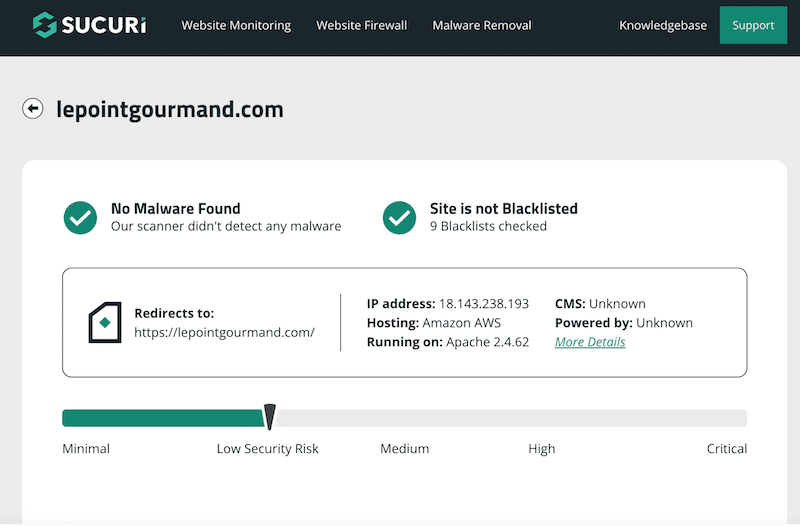
Task: Open the Website Monitoring menu
Action: tap(236, 26)
